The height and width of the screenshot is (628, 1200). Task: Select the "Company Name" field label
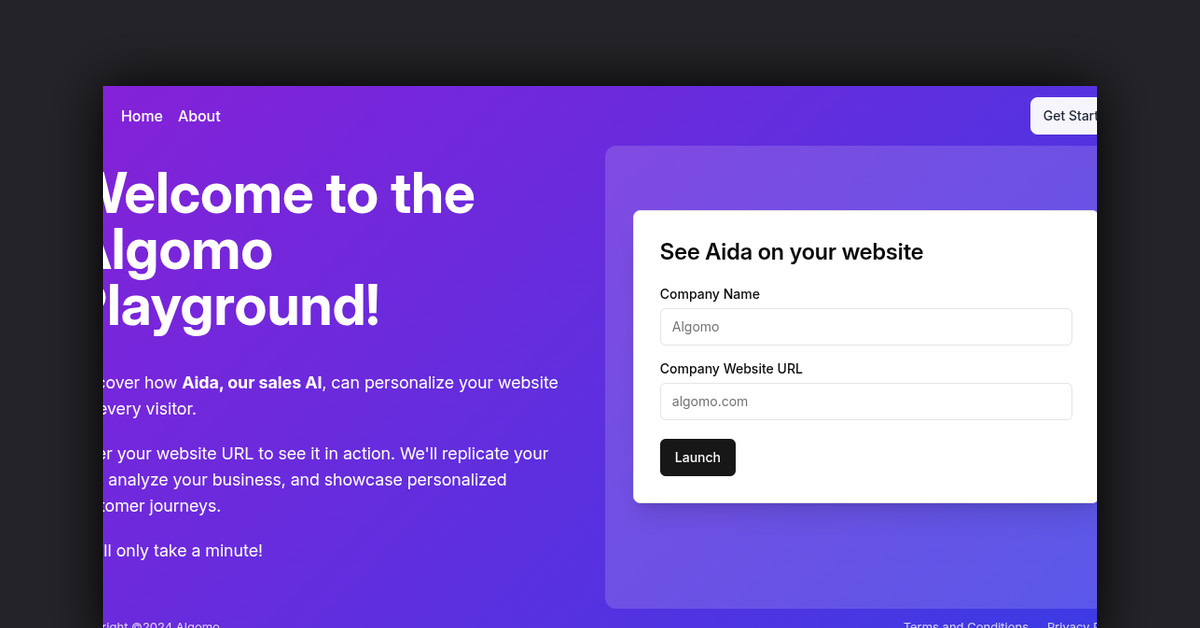pyautogui.click(x=709, y=294)
